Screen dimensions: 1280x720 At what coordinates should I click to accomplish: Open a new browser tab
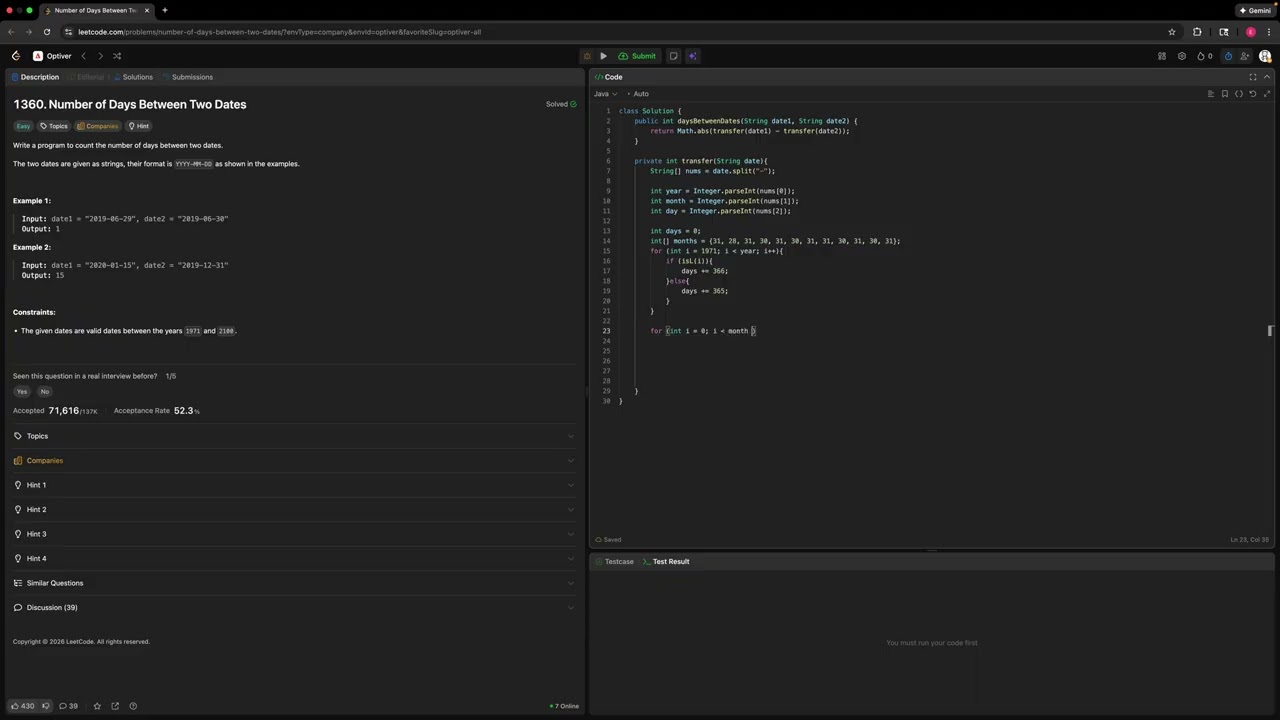pos(164,10)
